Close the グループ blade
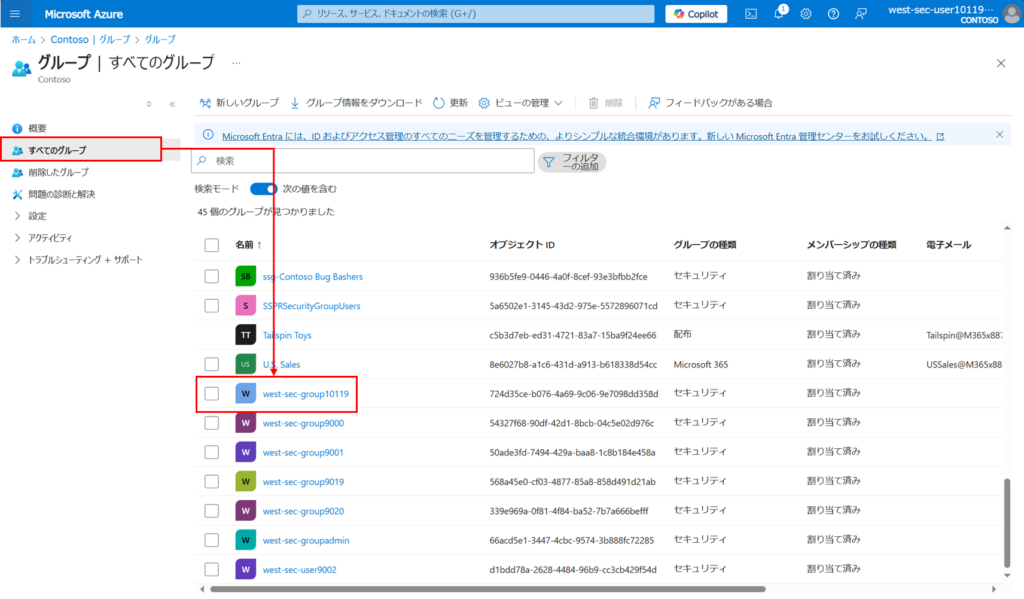Viewport: 1024px width, 599px height. point(1000,63)
